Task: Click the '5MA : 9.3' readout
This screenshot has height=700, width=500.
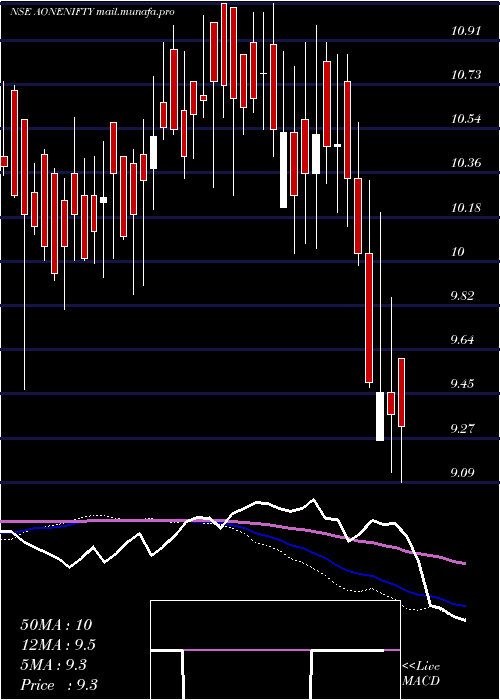Action: coord(53,665)
